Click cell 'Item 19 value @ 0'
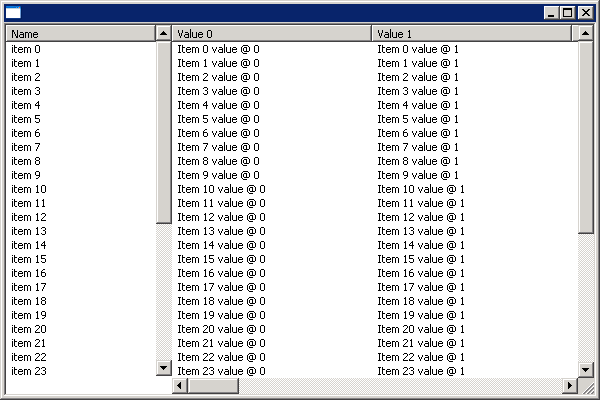The width and height of the screenshot is (600, 400). pyautogui.click(x=222, y=315)
